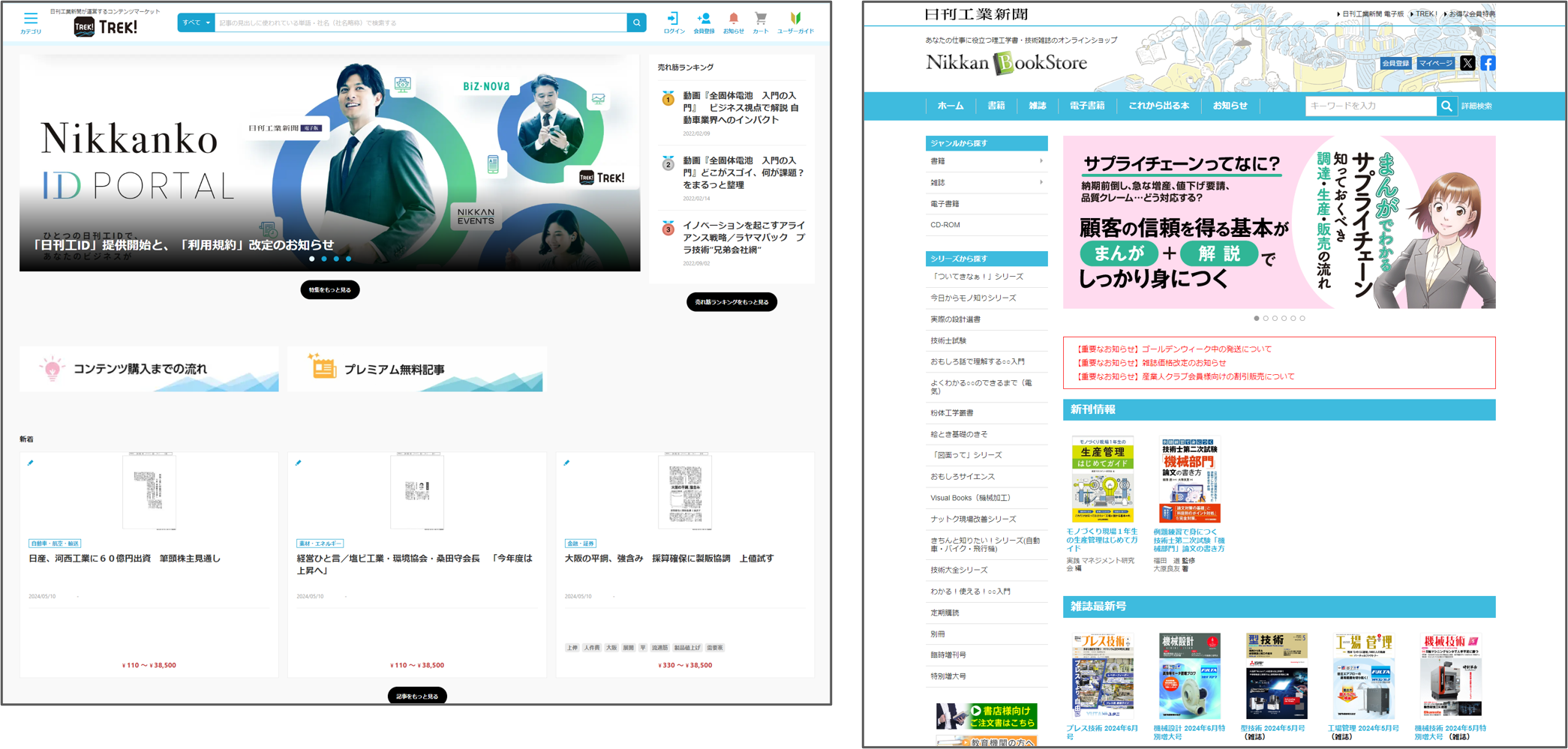Click the member registration icon in TREK
Screen dimensions: 1568x749
point(704,19)
